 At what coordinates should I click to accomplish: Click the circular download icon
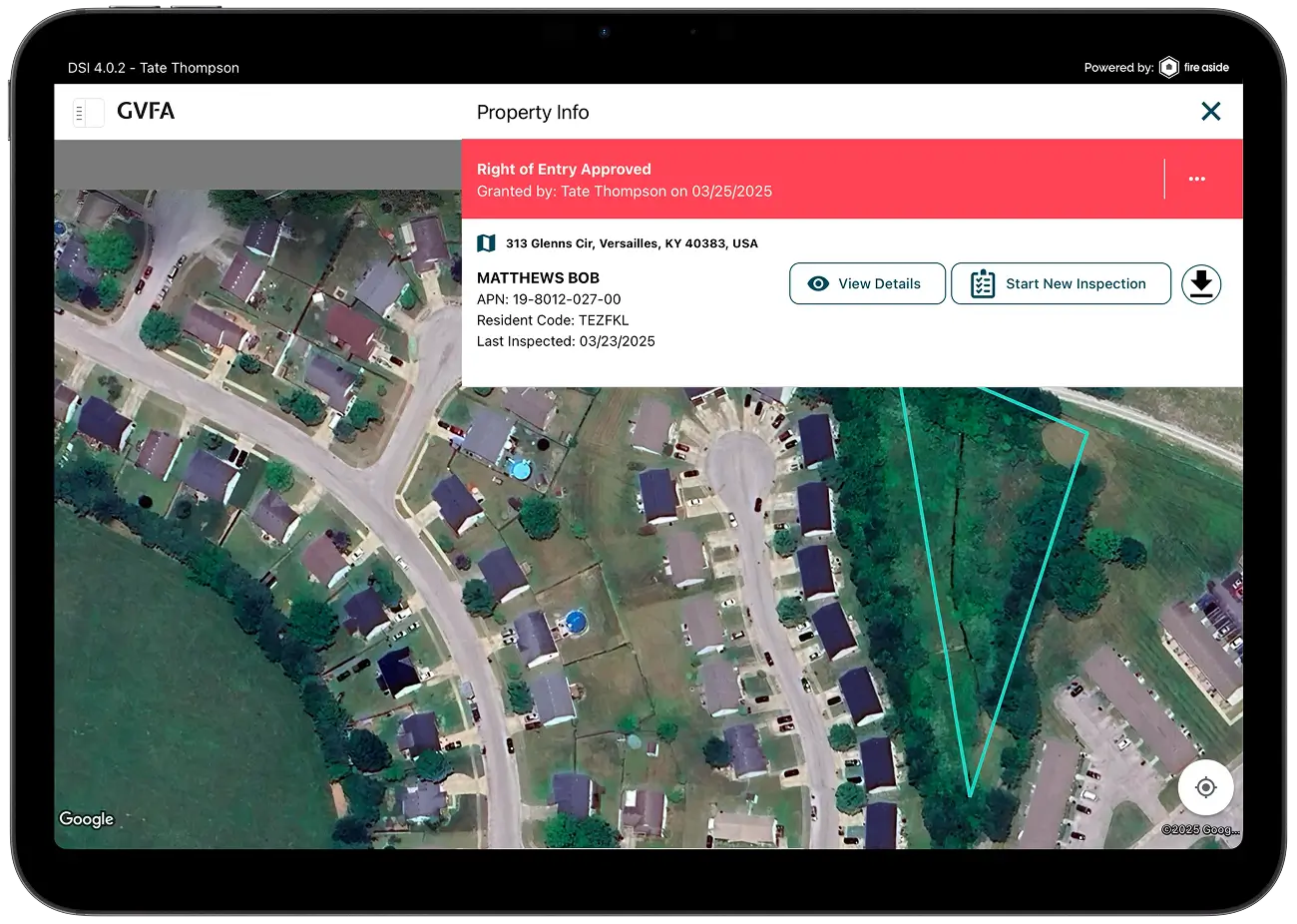point(1201,283)
